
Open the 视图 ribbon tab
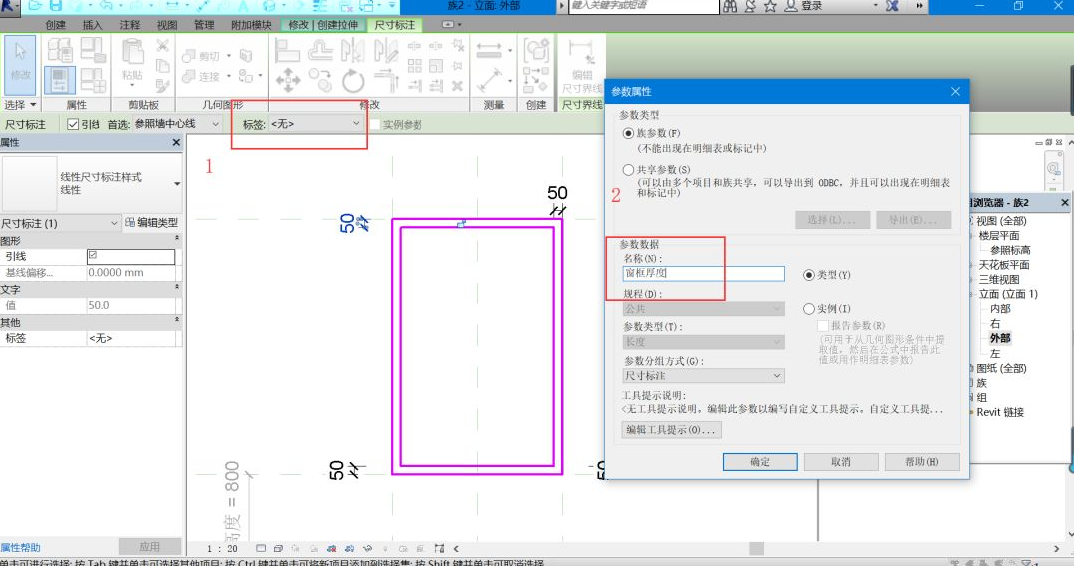coord(166,25)
